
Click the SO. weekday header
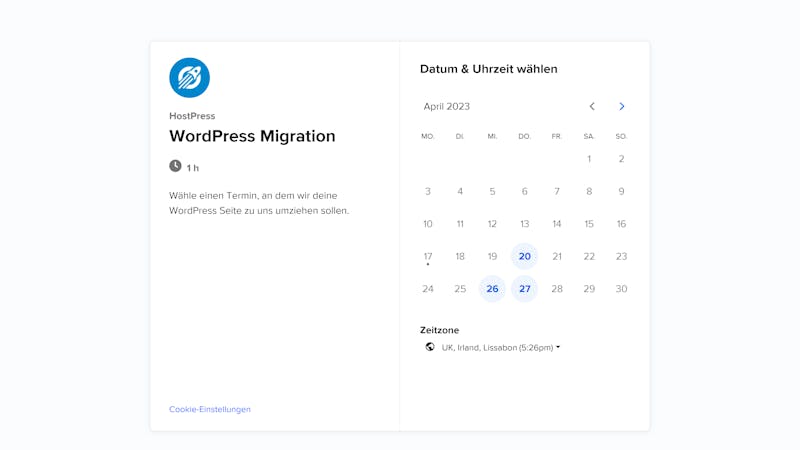[x=621, y=136]
